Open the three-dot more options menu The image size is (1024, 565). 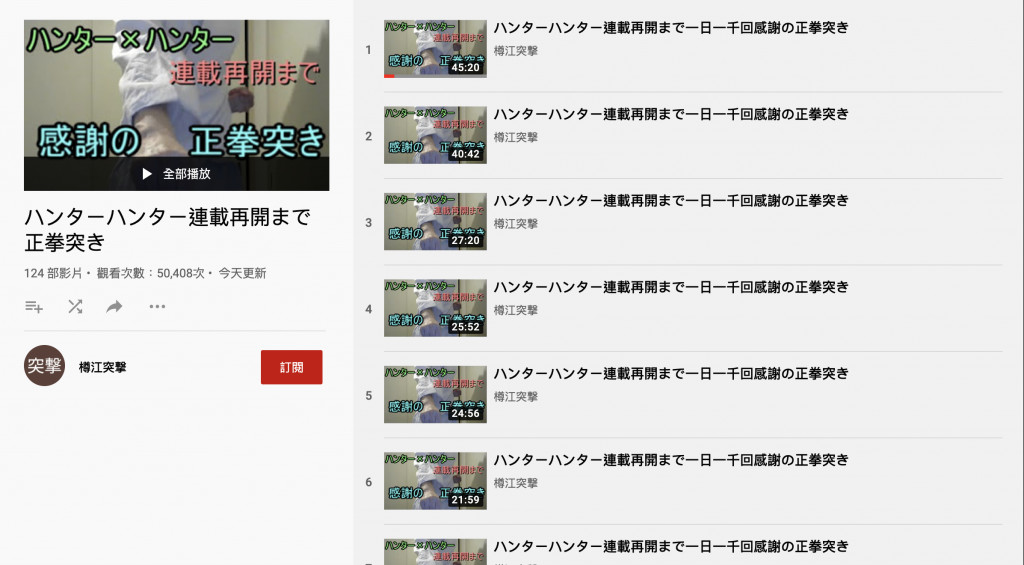[x=157, y=306]
